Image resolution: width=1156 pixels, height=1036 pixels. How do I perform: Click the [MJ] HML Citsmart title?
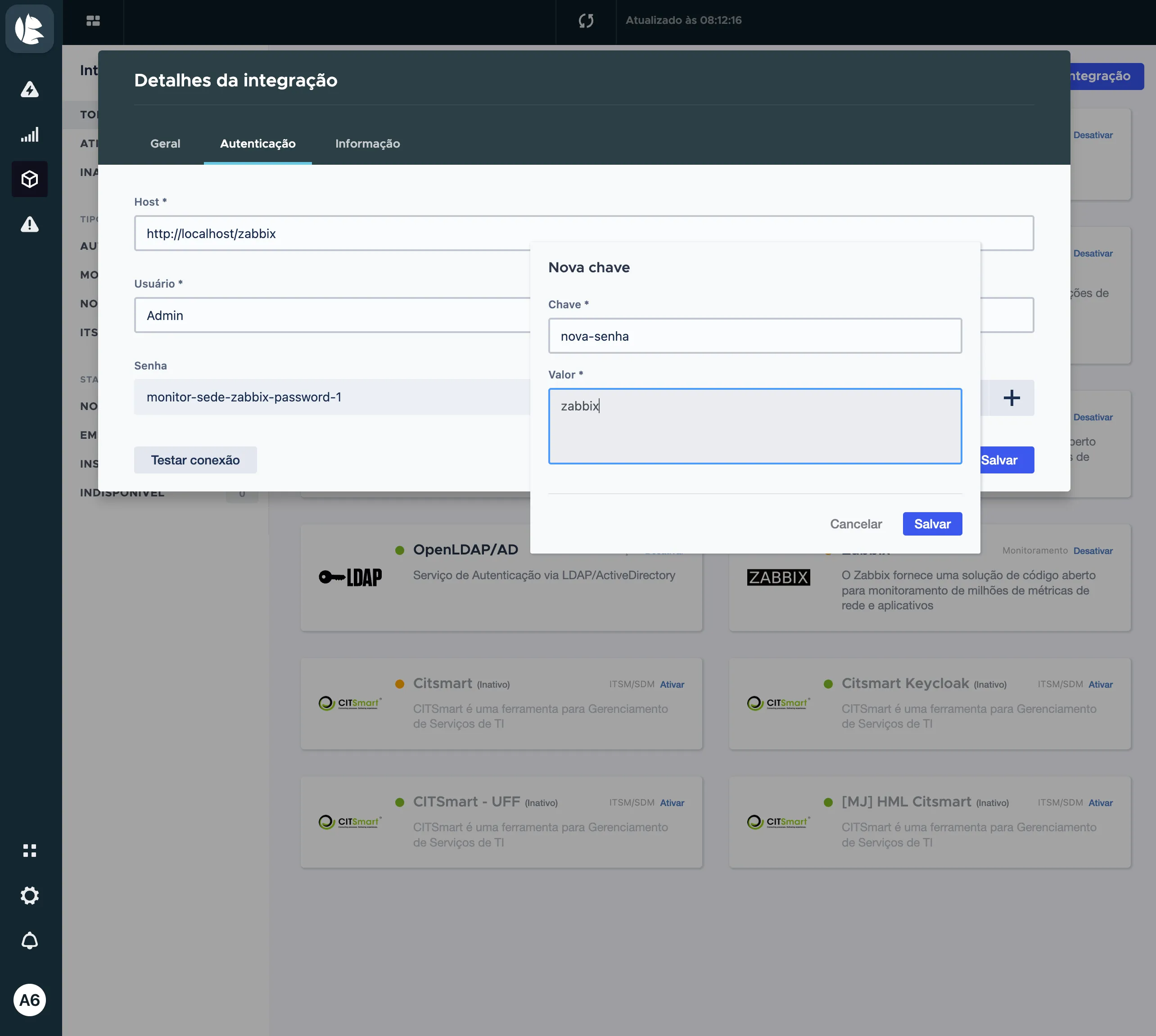click(906, 802)
